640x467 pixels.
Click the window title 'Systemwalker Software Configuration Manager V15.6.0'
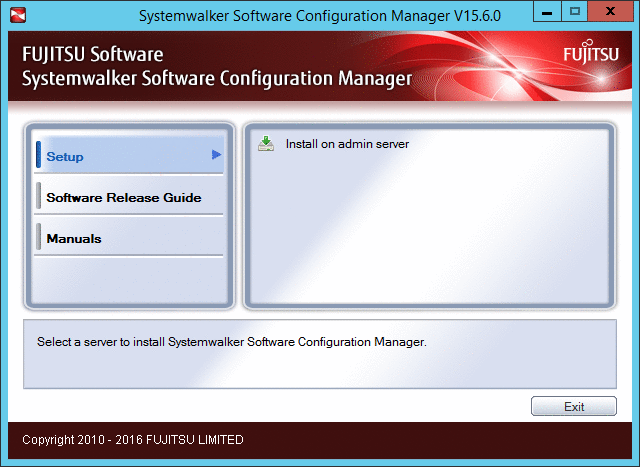(320, 16)
